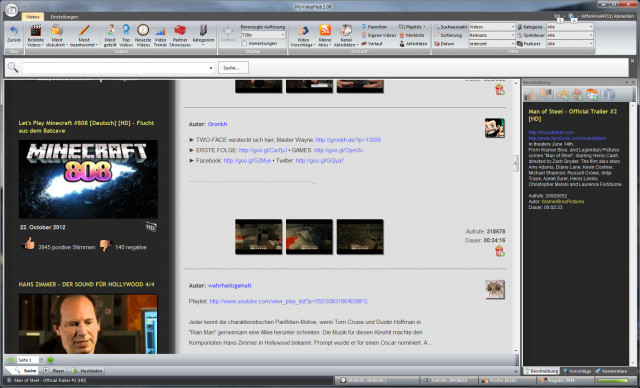Open the Sortierung Relevanz dropdown

[492, 35]
